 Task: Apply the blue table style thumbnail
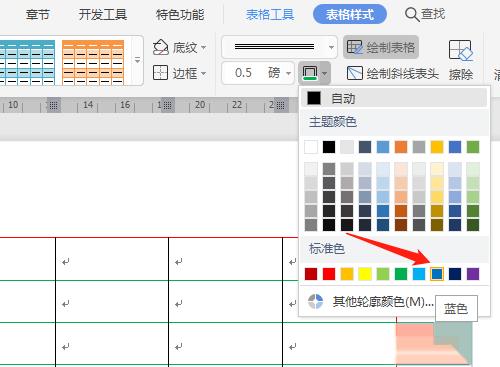point(27,62)
